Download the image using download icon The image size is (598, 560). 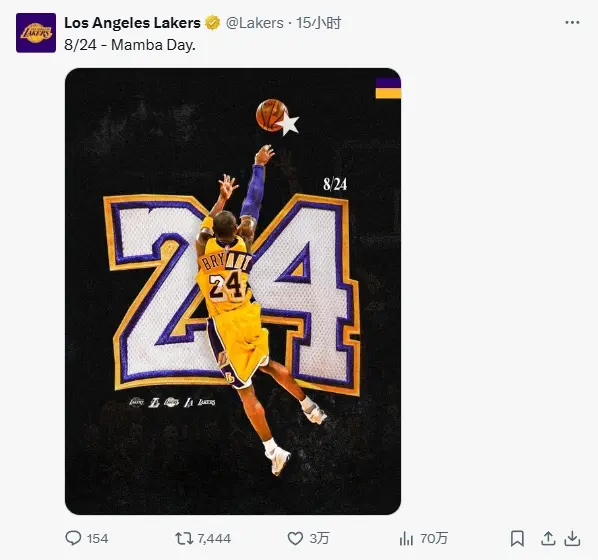click(x=572, y=539)
